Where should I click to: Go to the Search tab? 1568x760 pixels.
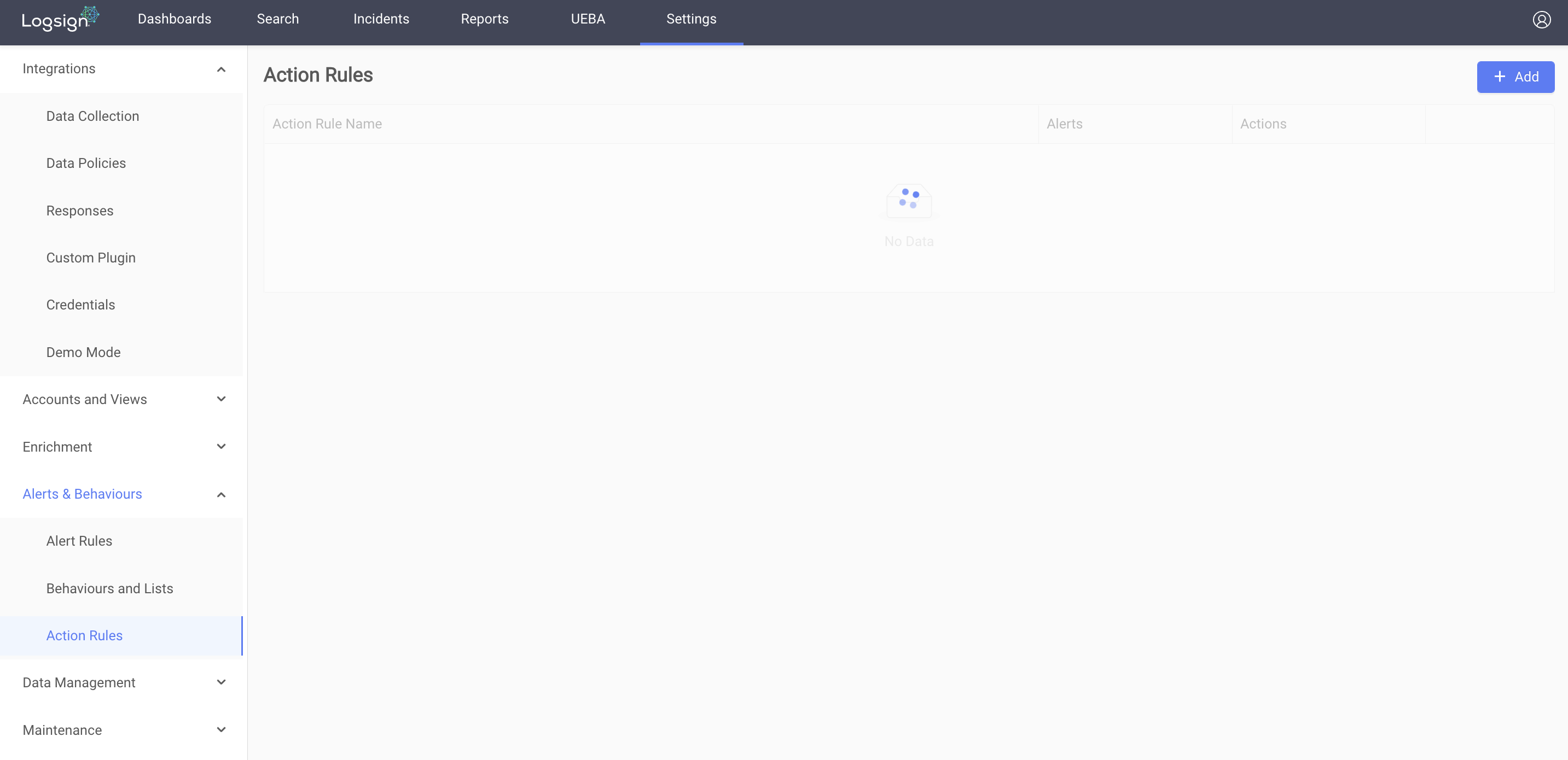click(277, 19)
